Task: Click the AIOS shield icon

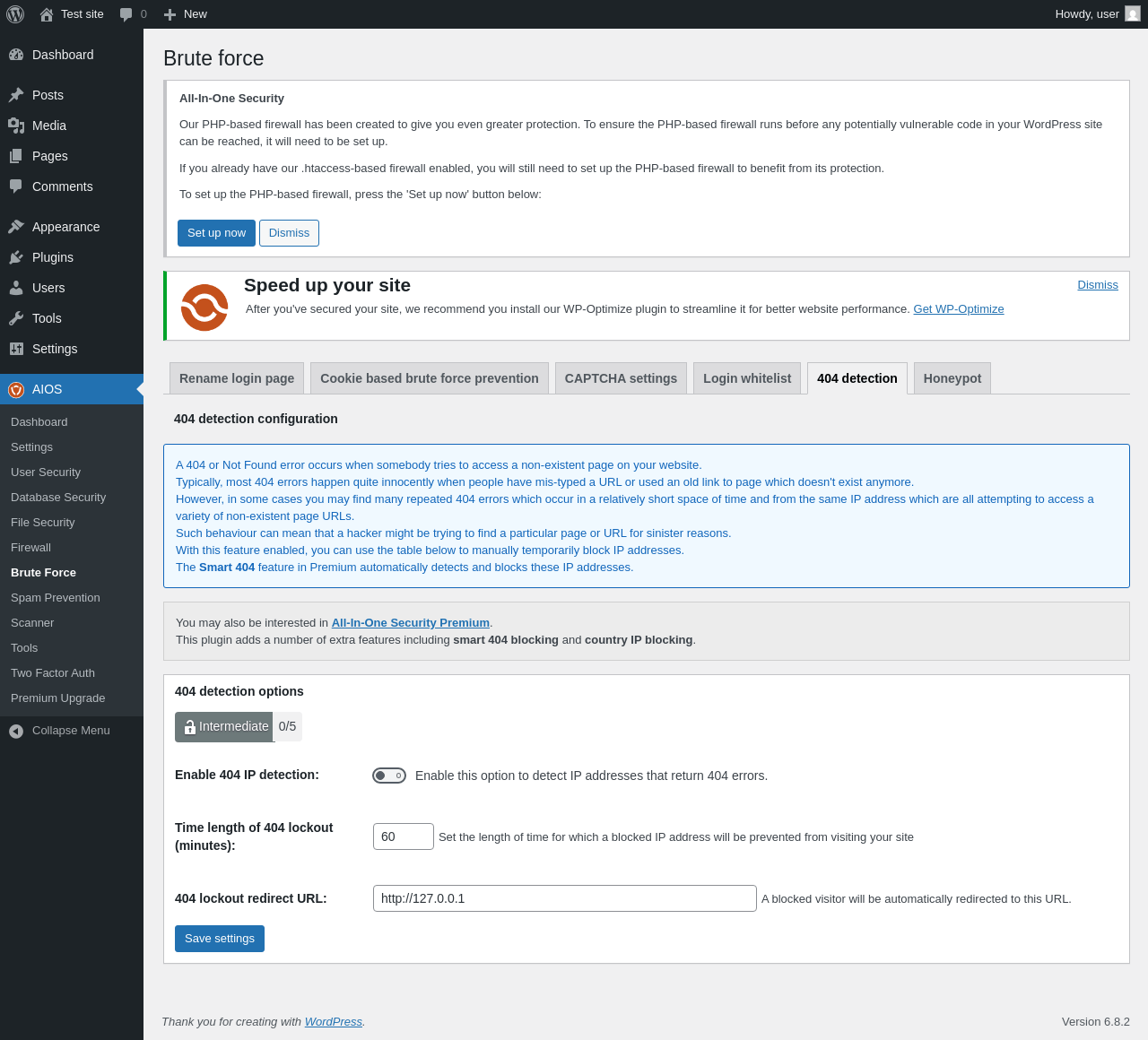Action: (x=16, y=389)
